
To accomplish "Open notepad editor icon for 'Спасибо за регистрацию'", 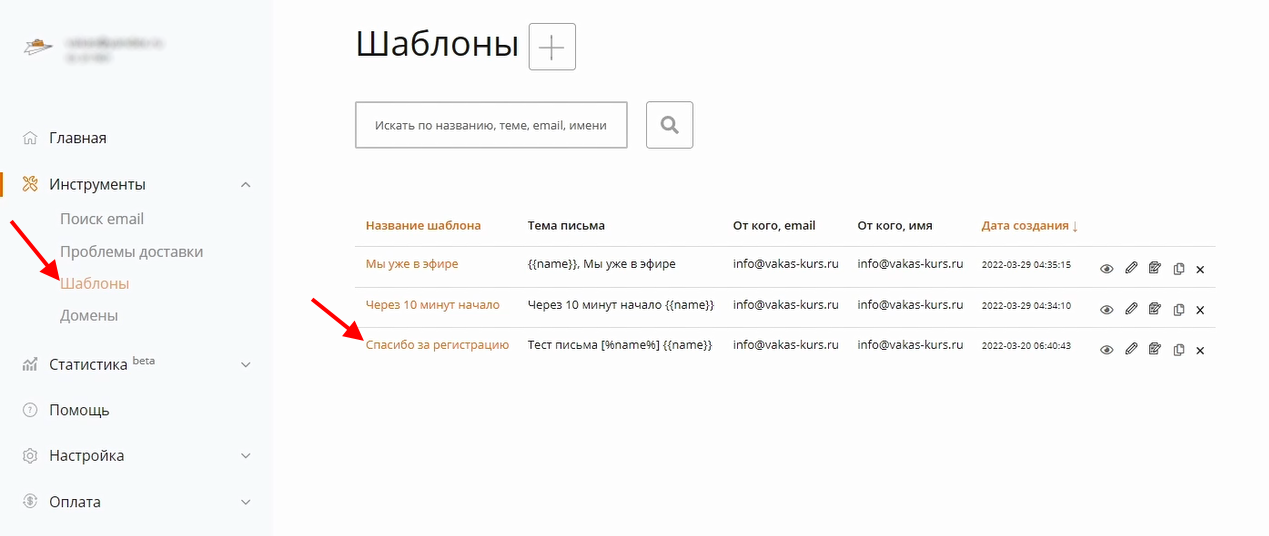I will pyautogui.click(x=1155, y=349).
